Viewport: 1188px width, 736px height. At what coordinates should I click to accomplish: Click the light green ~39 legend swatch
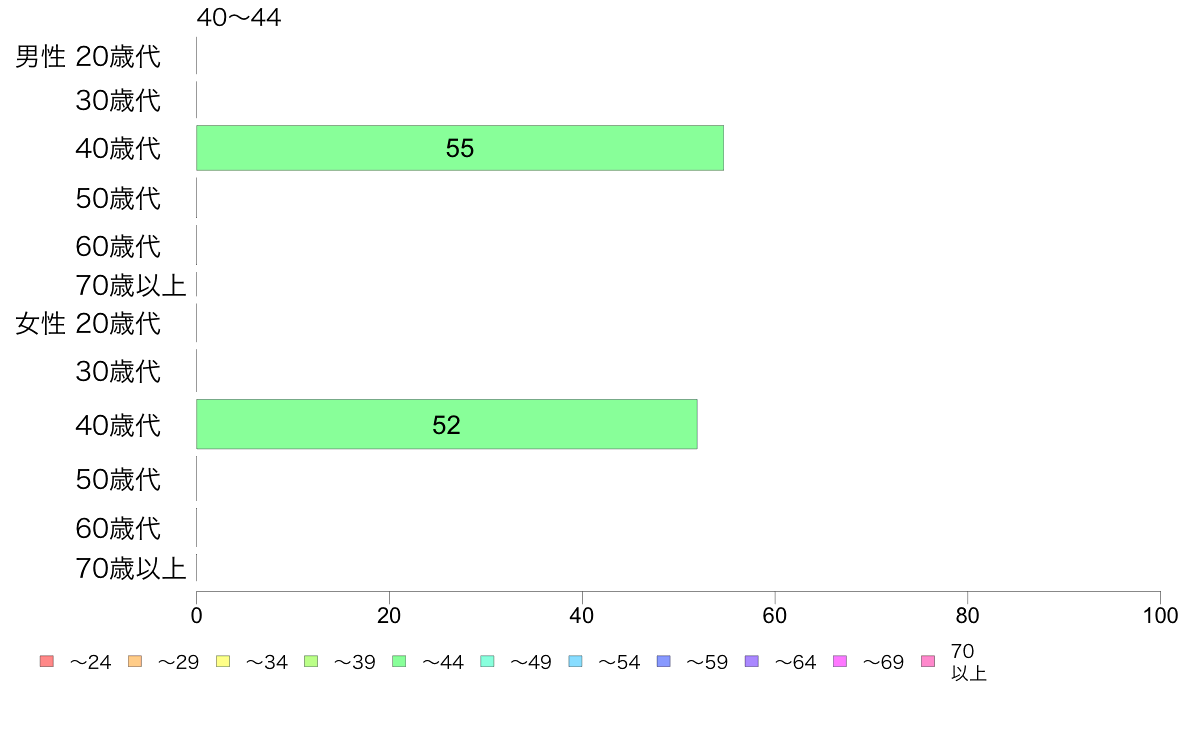tap(311, 661)
